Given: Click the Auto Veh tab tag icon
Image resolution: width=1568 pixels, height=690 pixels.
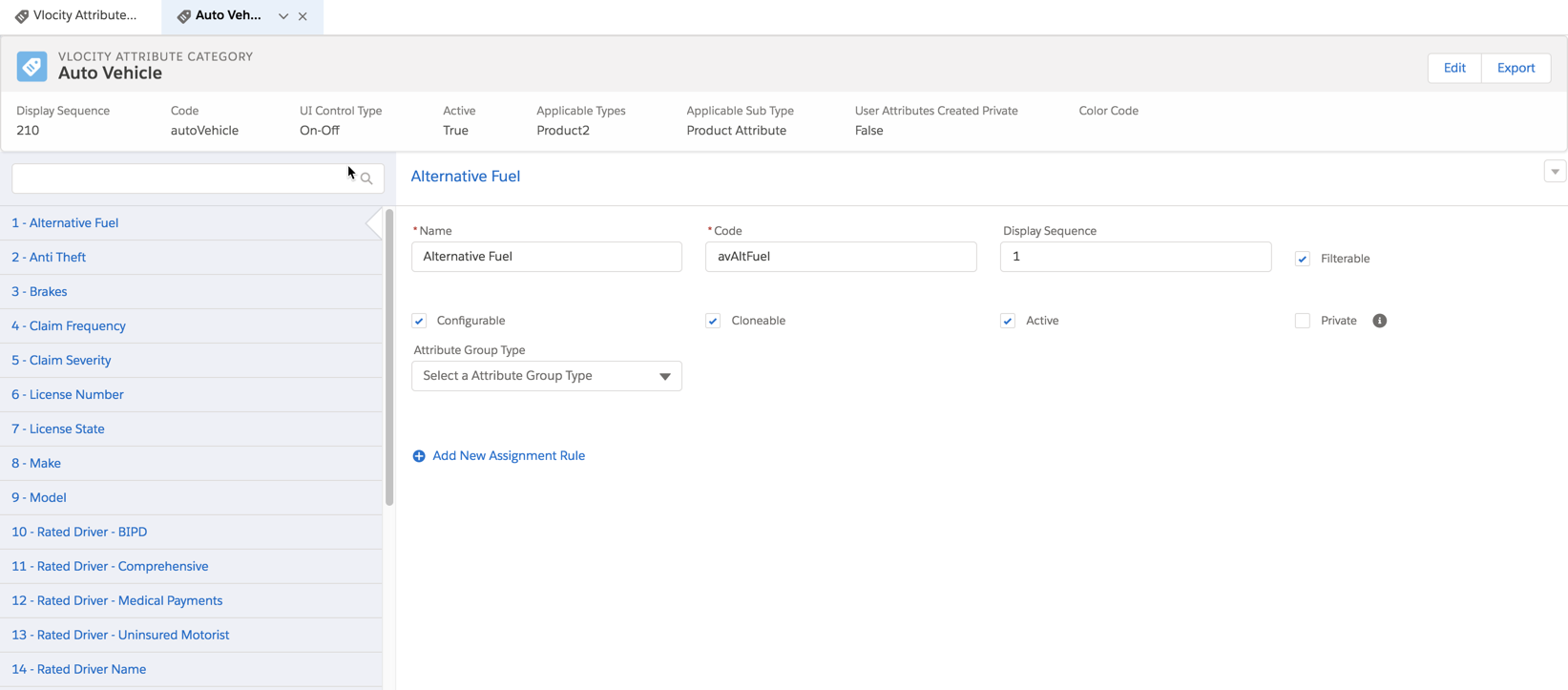Looking at the screenshot, I should click(184, 16).
